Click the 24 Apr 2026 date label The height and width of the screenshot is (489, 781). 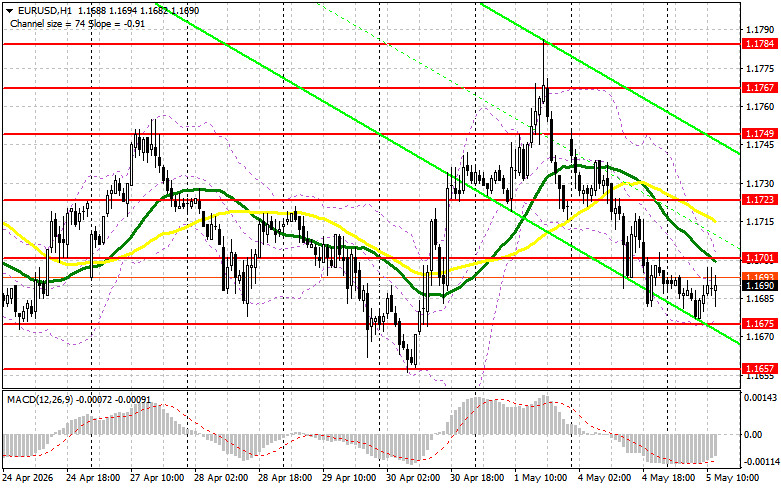[x=28, y=478]
